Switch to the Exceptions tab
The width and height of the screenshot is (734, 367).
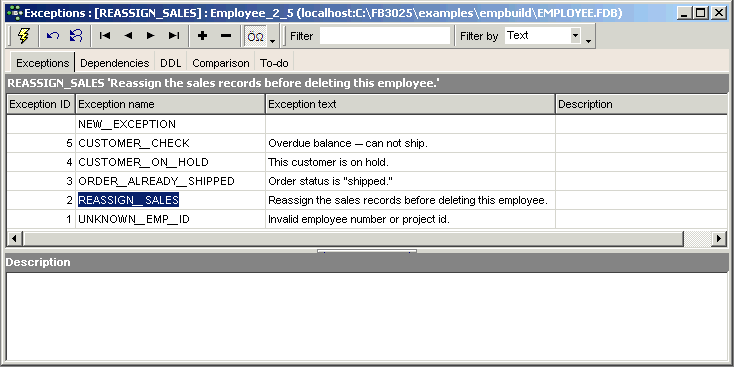43,63
